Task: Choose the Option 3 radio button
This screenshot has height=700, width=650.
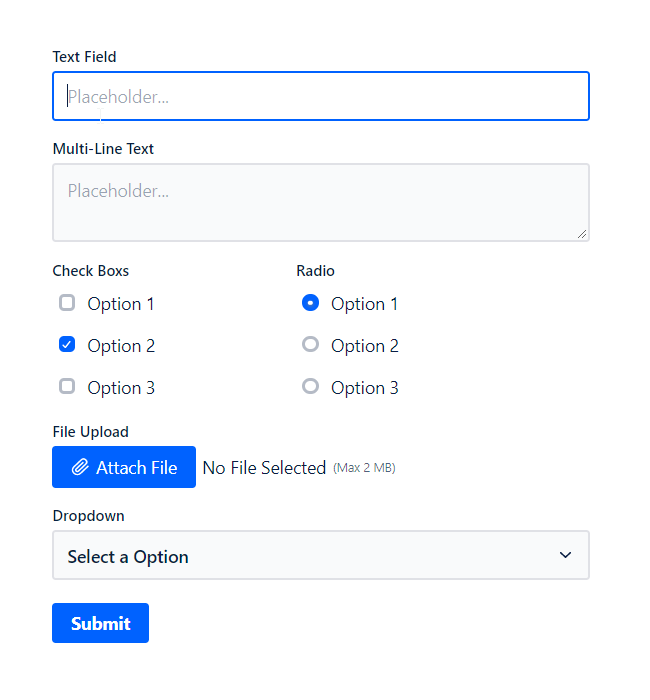Action: tap(310, 386)
